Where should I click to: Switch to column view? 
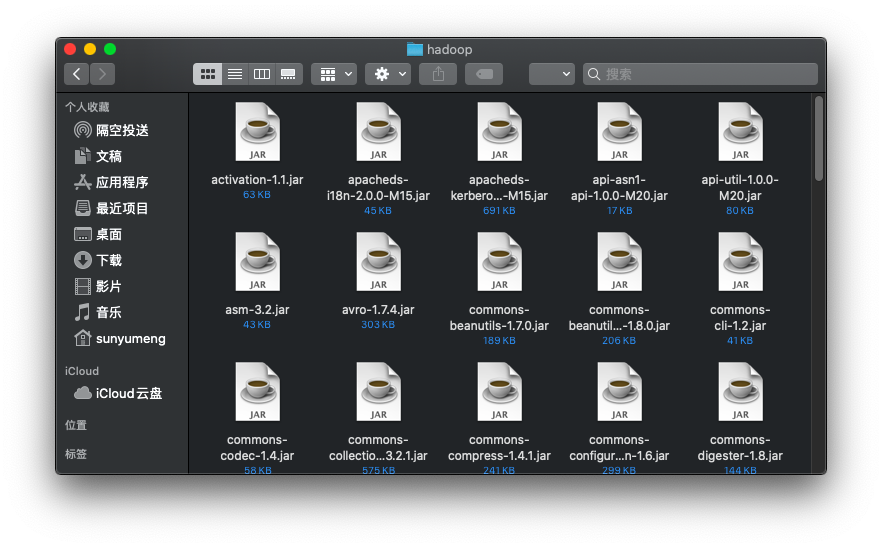262,74
